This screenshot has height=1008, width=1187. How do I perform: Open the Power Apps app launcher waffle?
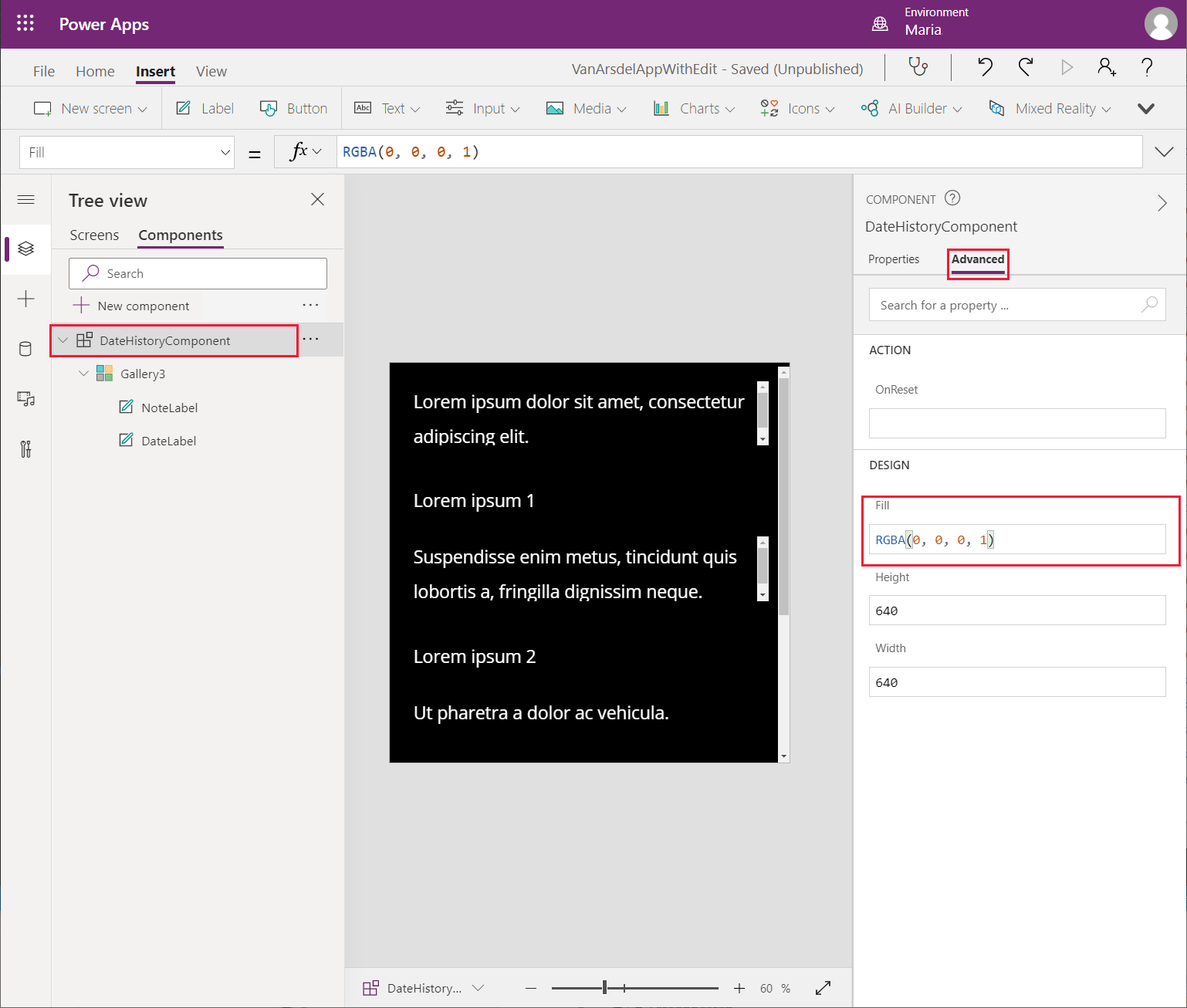[x=25, y=23]
